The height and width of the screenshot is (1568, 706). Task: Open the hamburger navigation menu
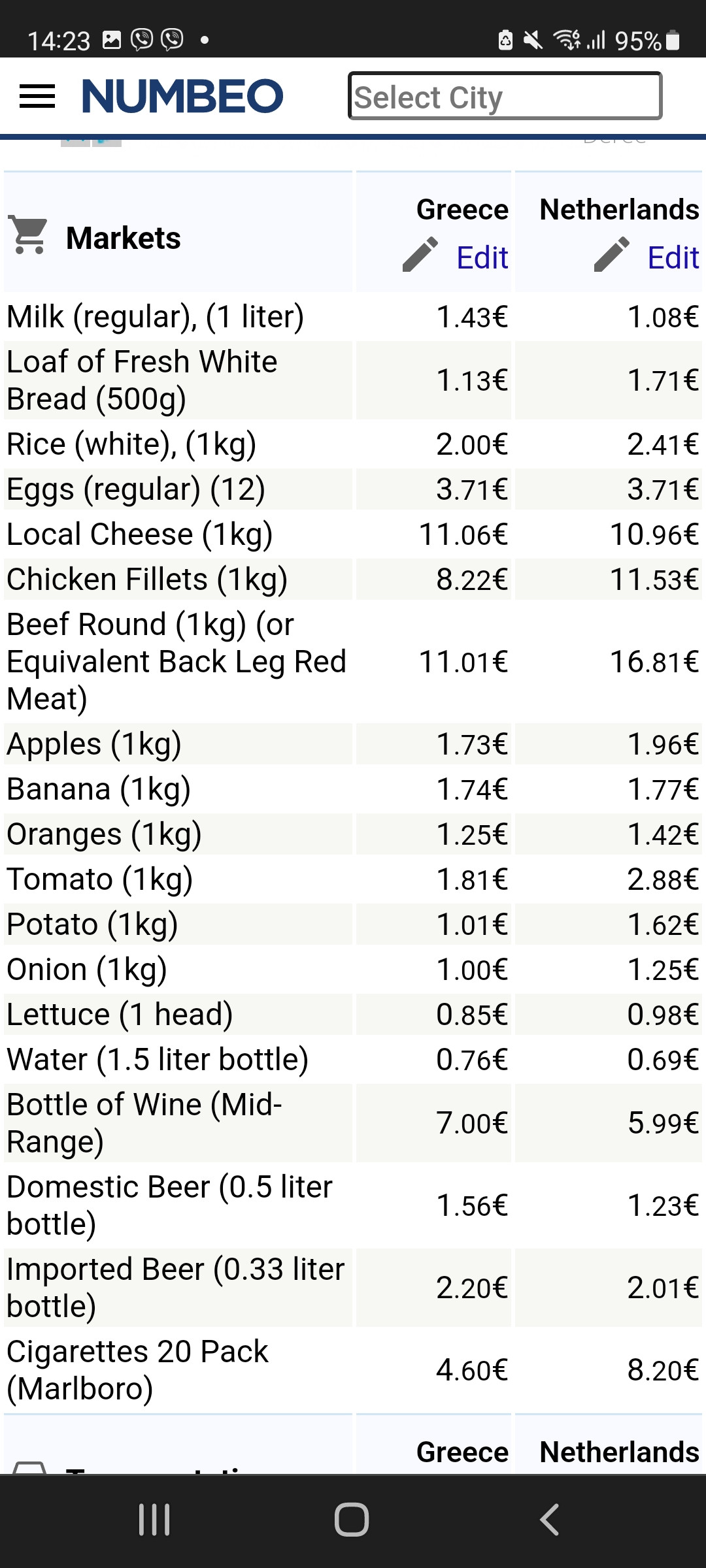tap(37, 97)
